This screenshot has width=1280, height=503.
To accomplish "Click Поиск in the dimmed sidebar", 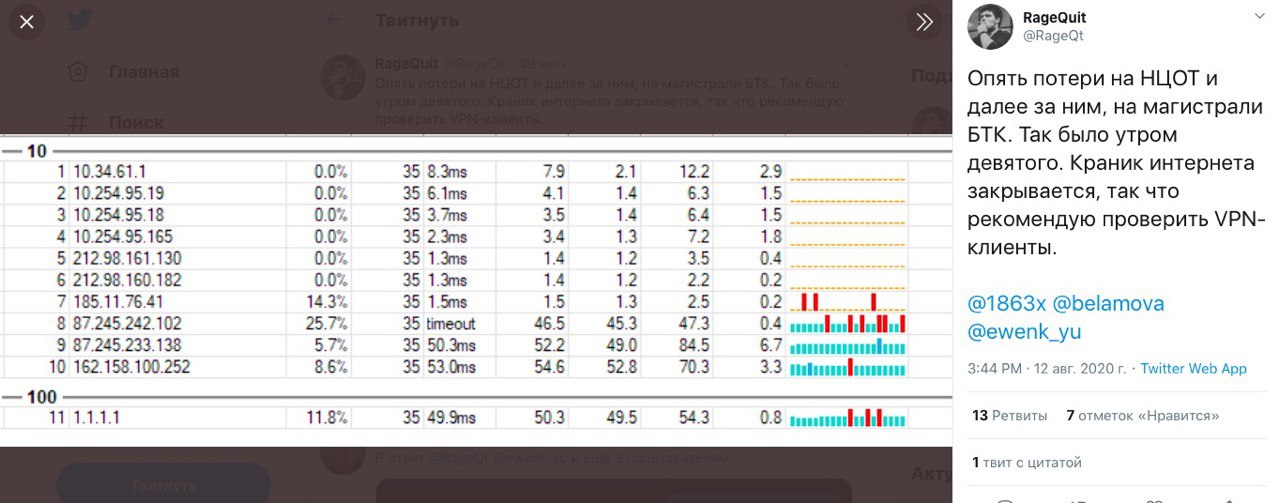I will pos(137,123).
